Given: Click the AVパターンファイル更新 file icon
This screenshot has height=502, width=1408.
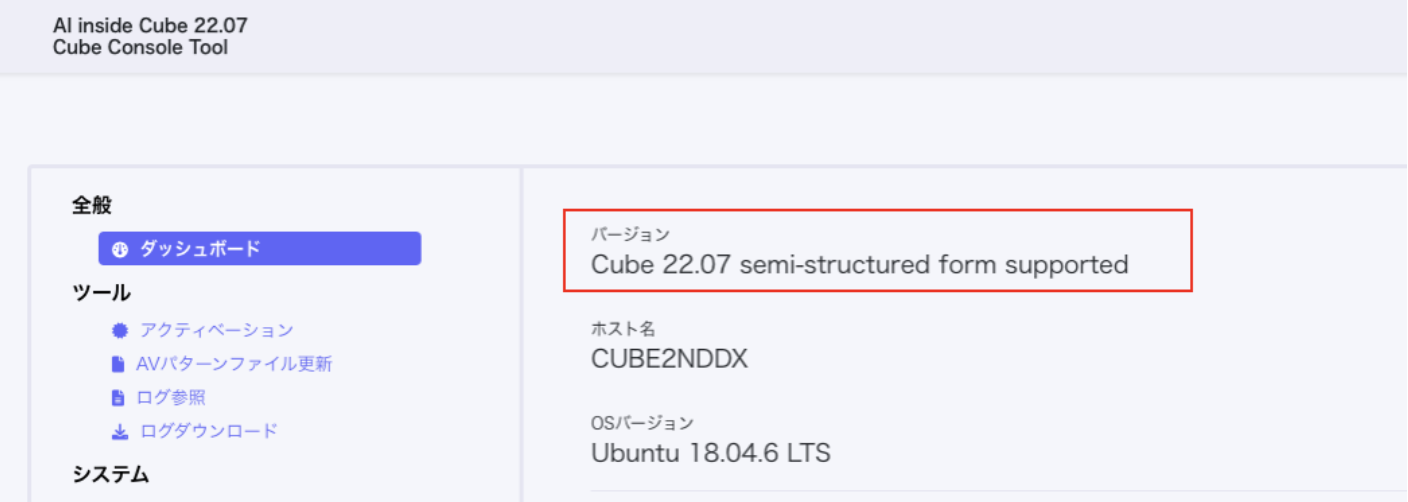Looking at the screenshot, I should click(x=118, y=364).
